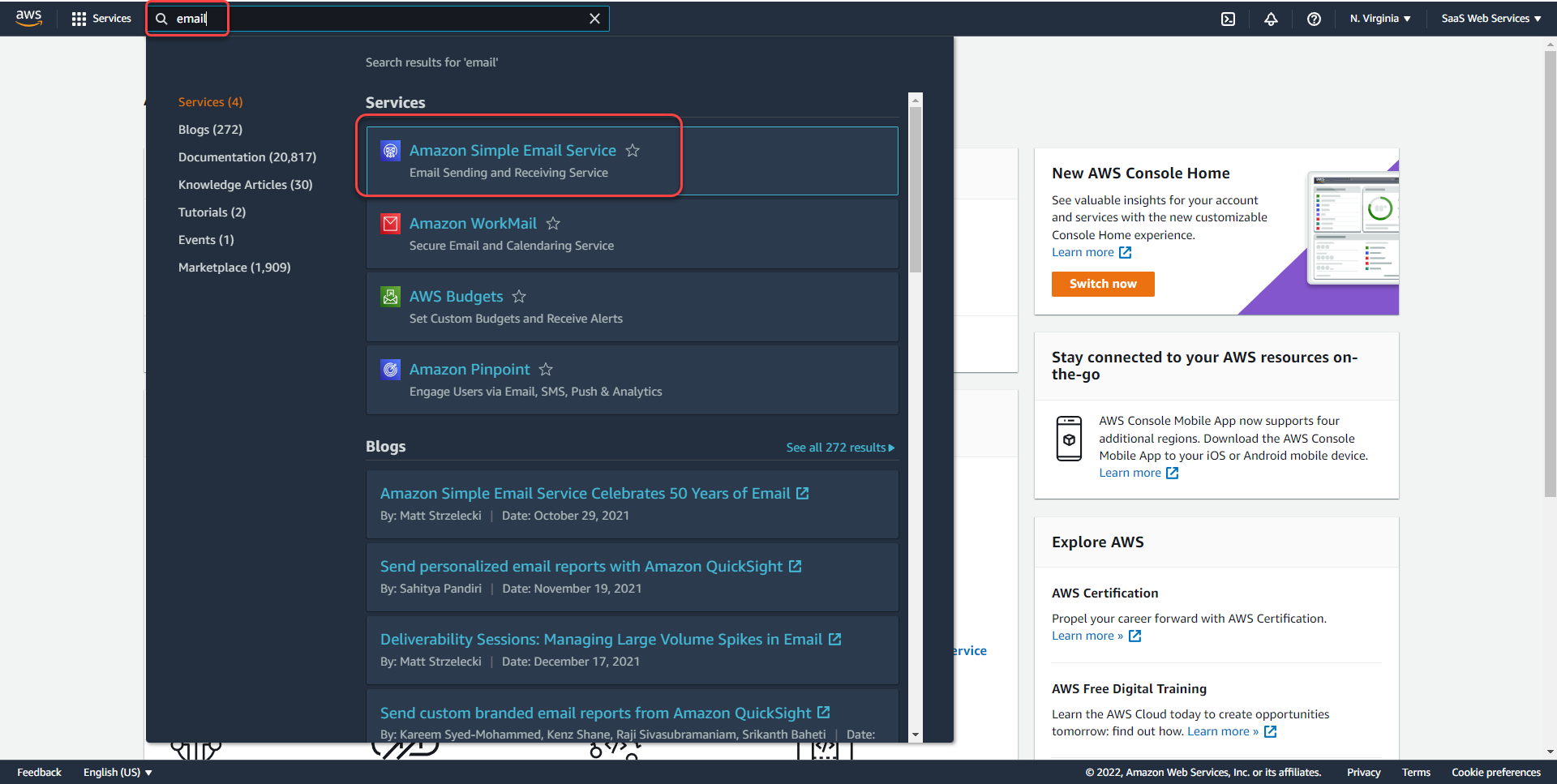Open blog Send custom branded email reports
This screenshot has width=1557, height=784.
point(595,713)
